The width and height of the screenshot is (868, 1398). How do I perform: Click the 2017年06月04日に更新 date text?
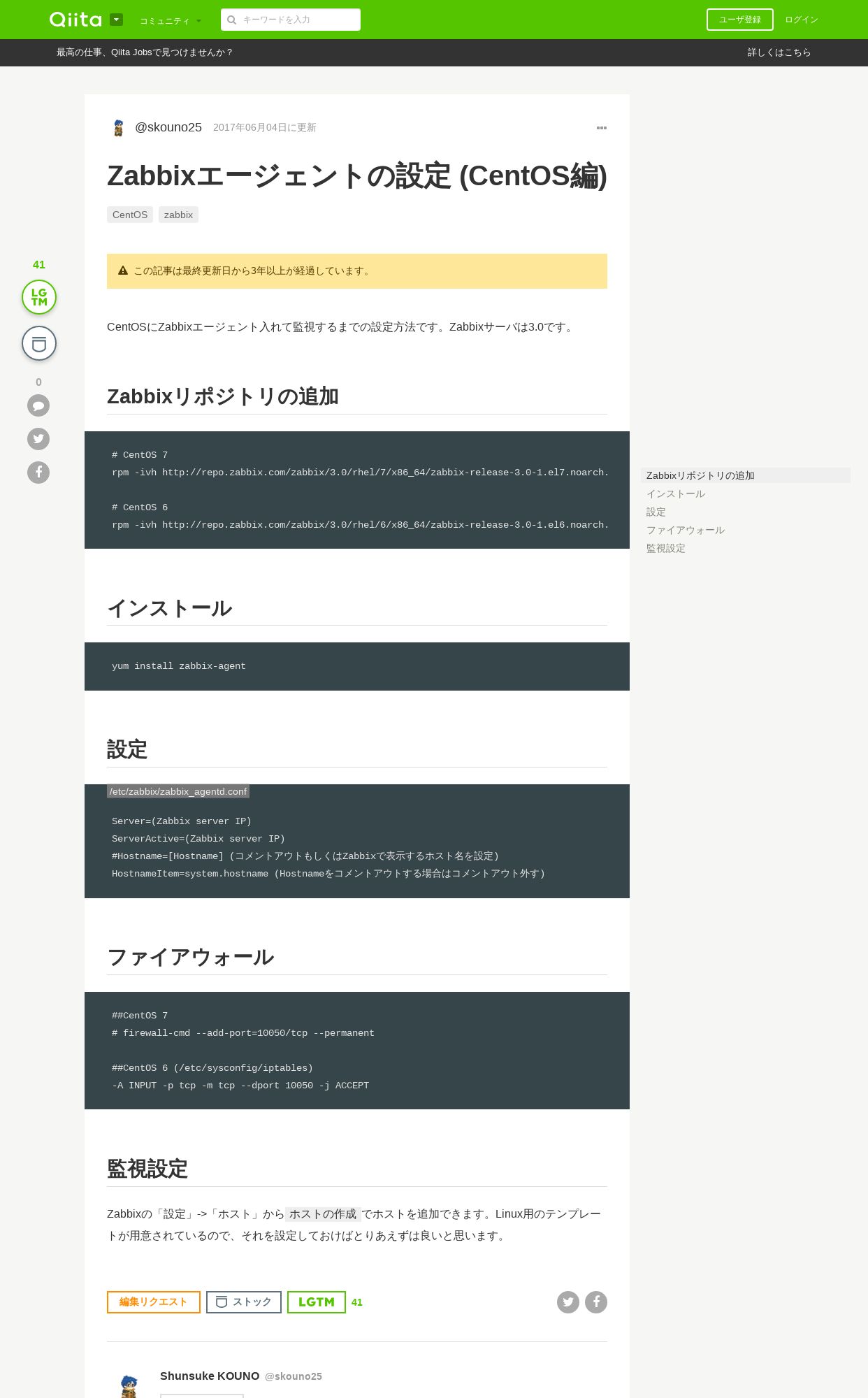coord(265,127)
